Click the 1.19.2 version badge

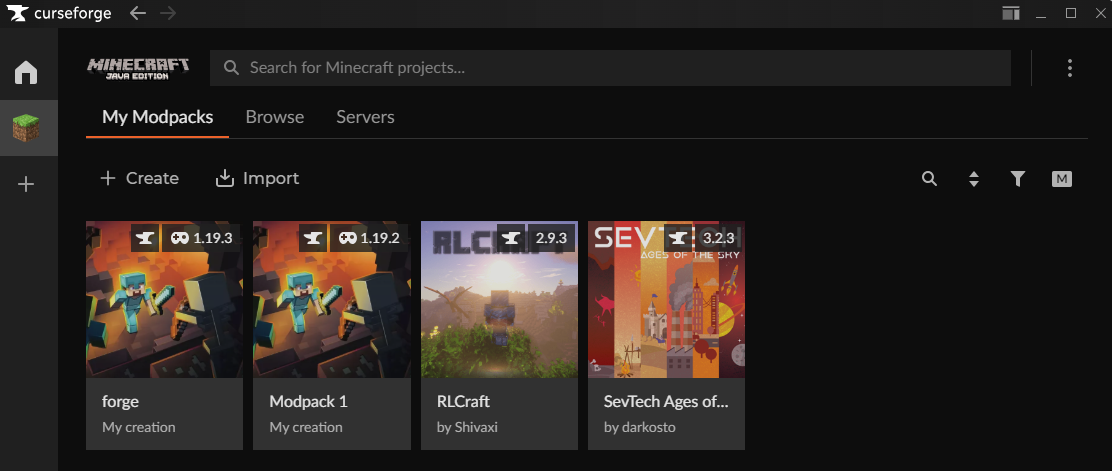tap(369, 238)
